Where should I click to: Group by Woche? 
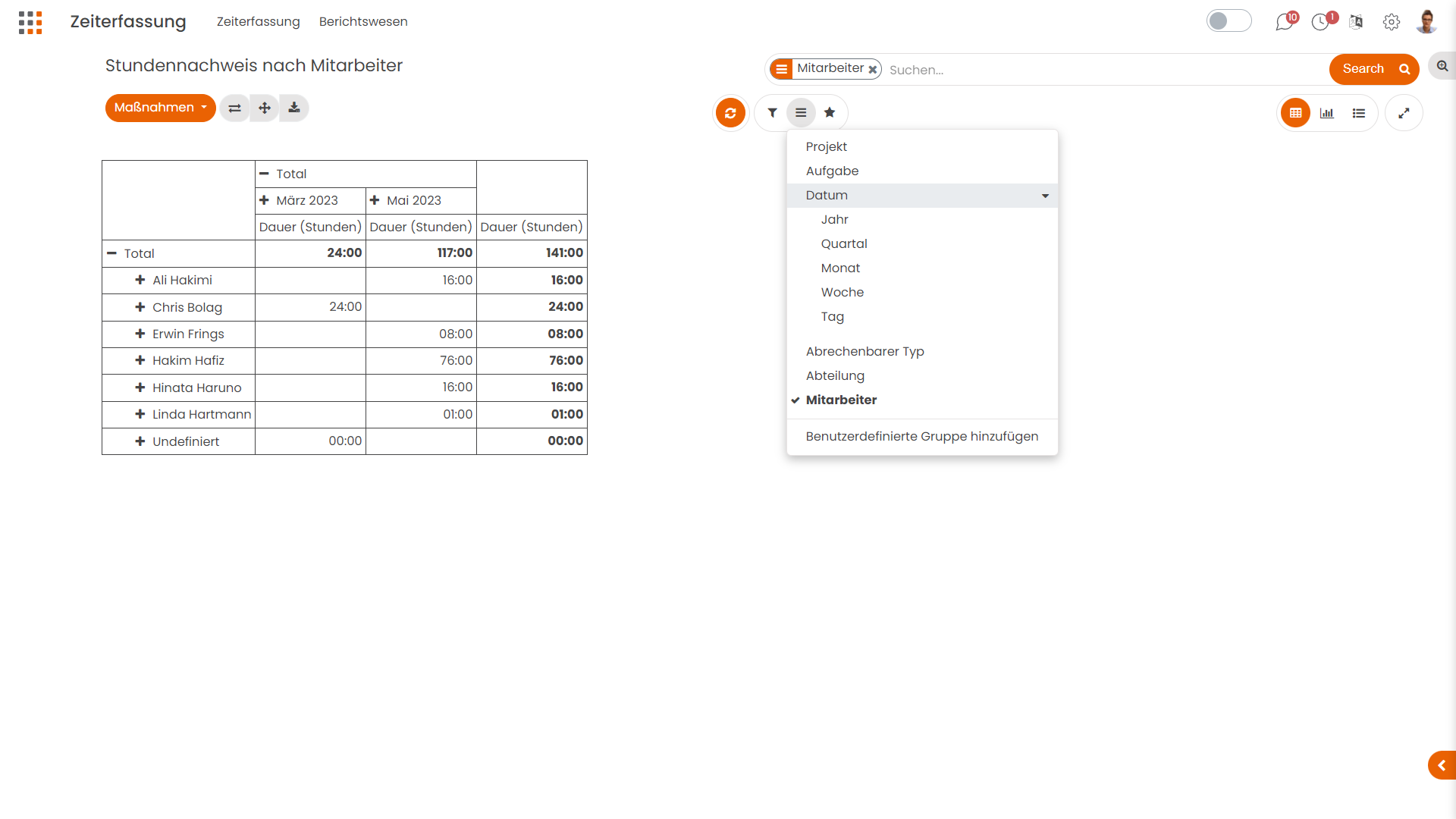click(922, 293)
